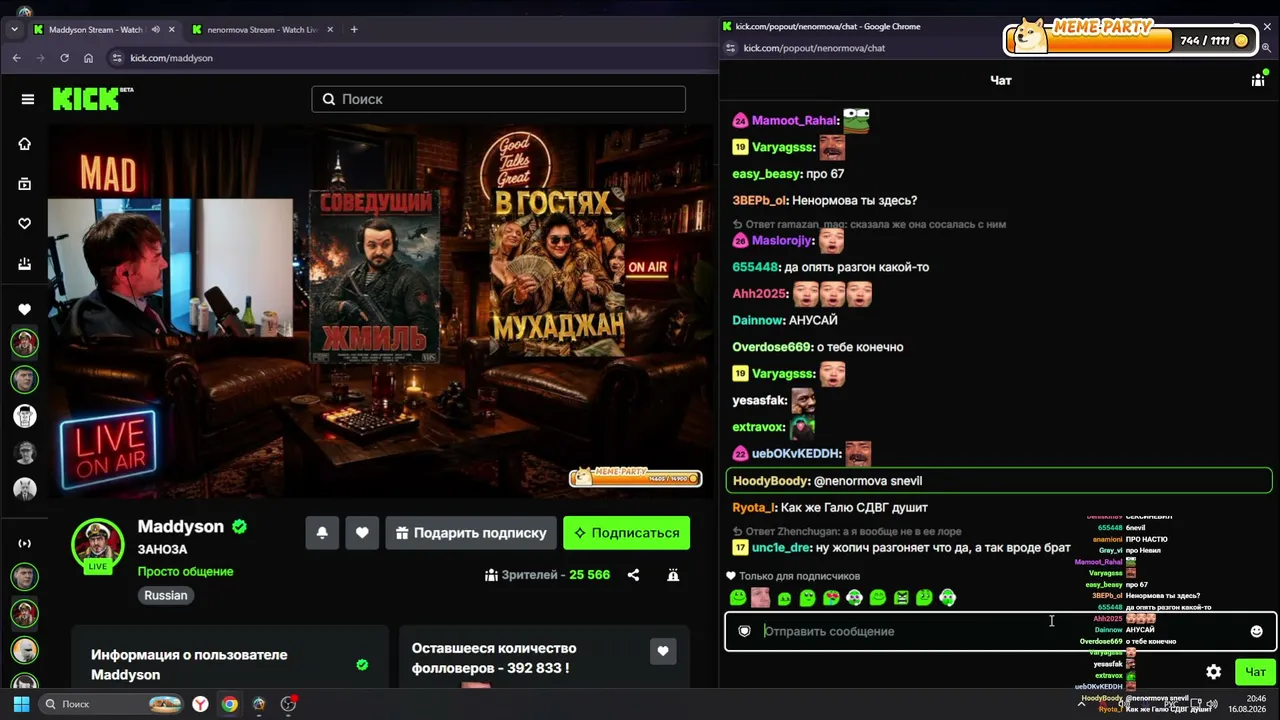
Task: Click the Зрителей - 25 566 viewer count
Action: [x=547, y=575]
